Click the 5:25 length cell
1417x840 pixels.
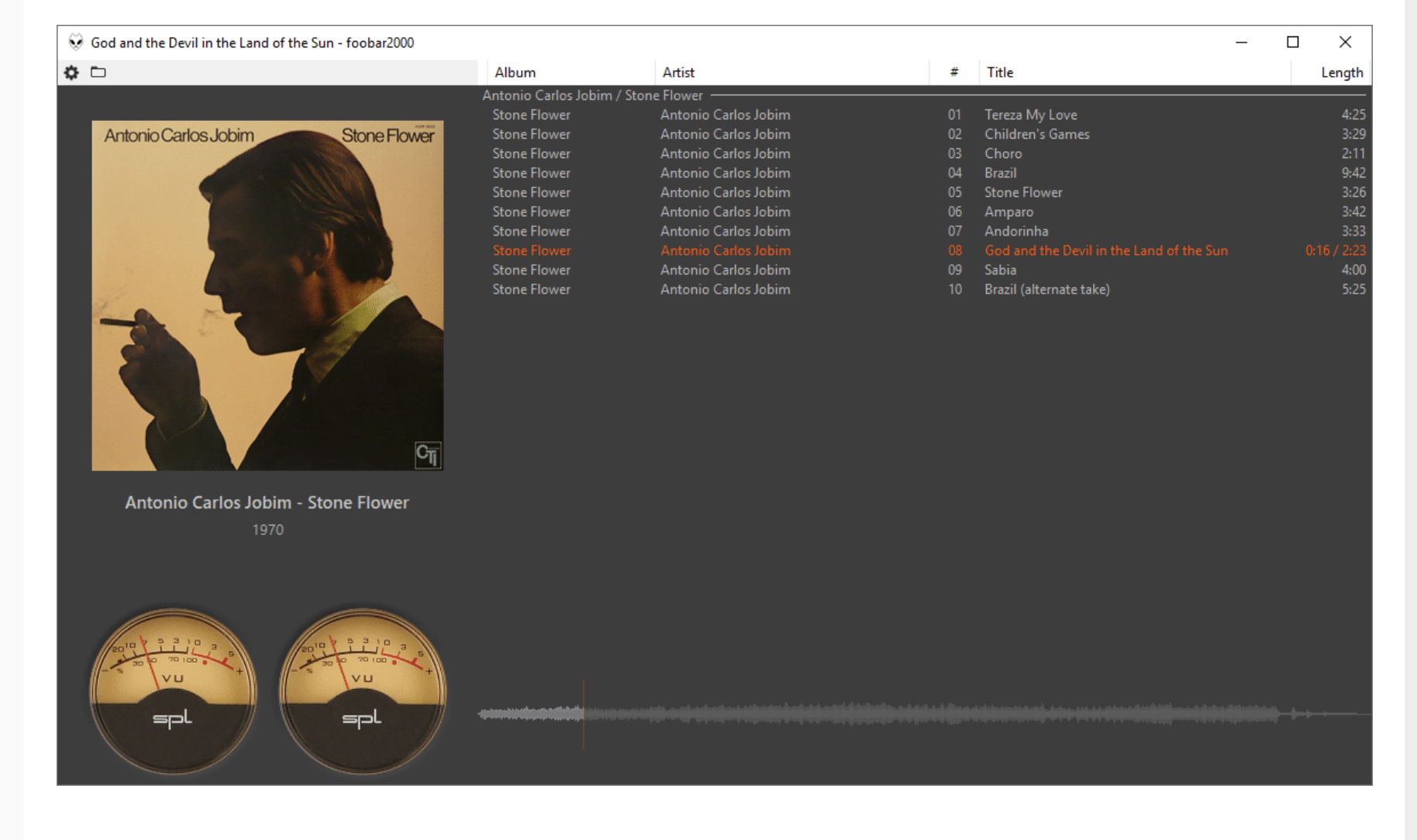1353,289
